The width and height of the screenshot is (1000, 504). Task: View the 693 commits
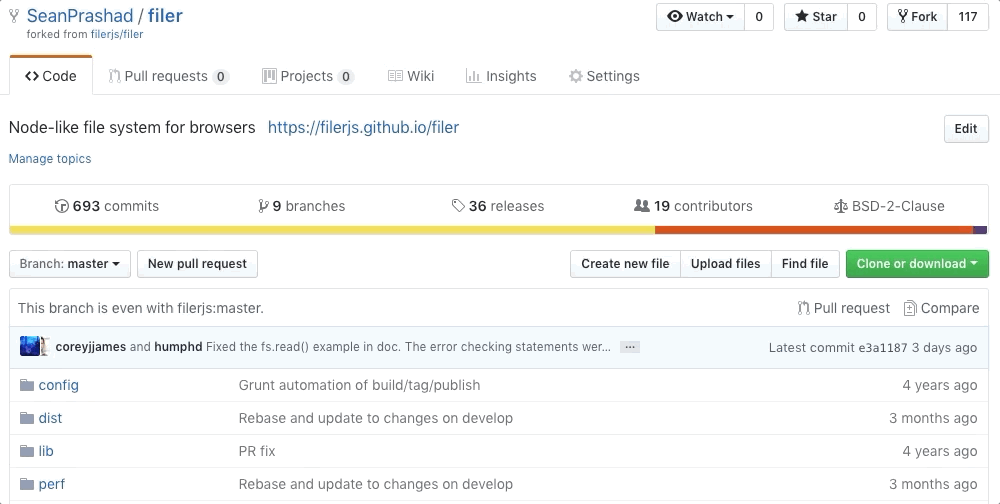click(x=107, y=206)
